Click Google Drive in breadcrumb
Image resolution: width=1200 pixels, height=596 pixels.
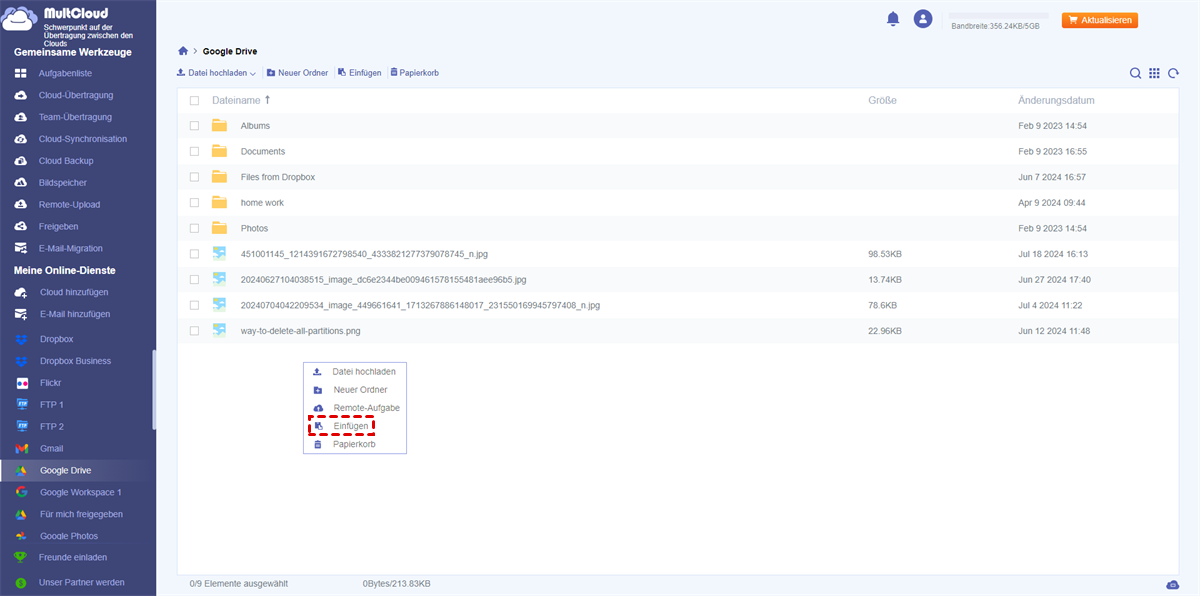click(x=230, y=51)
